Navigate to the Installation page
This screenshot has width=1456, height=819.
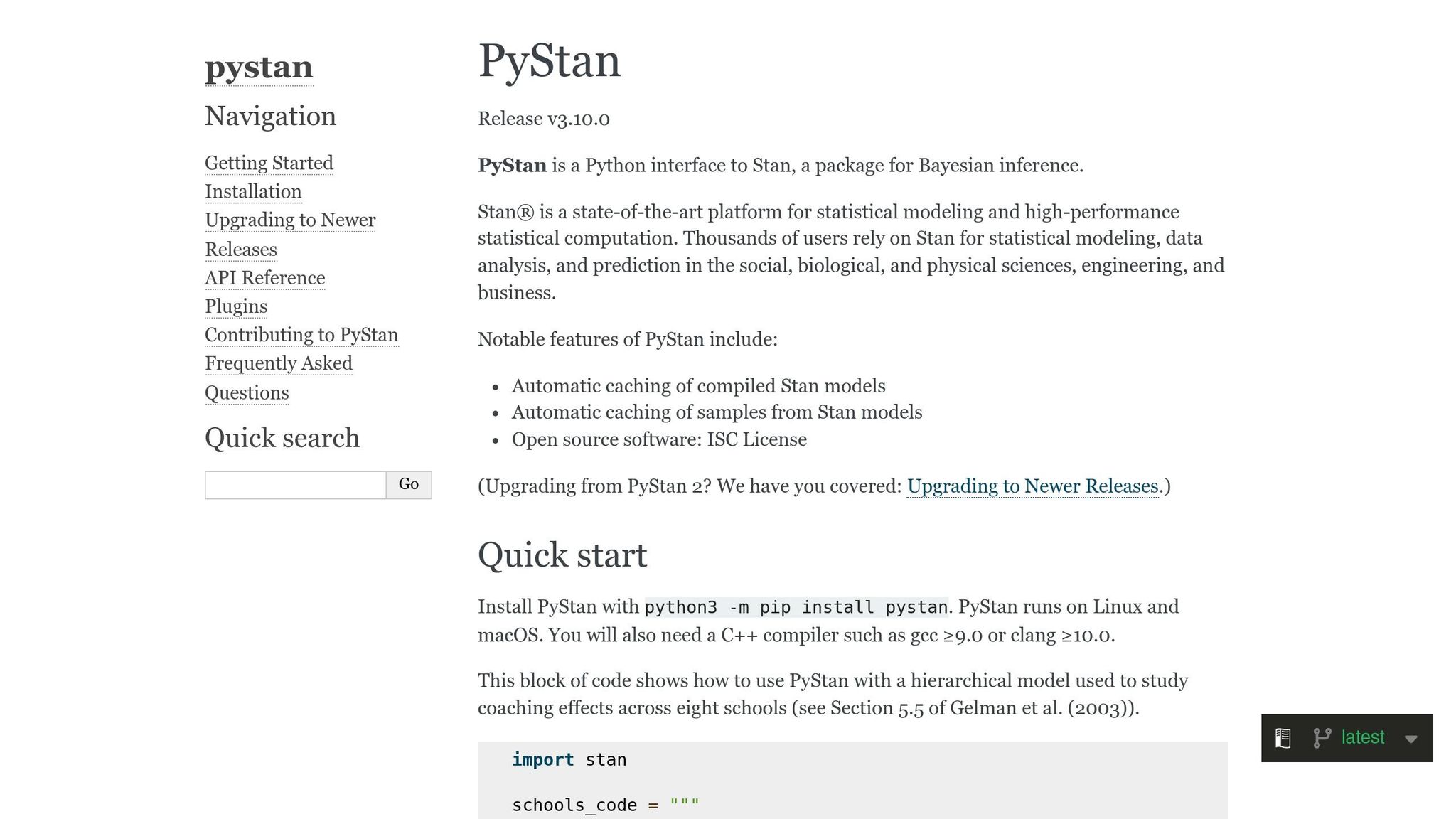click(x=252, y=191)
